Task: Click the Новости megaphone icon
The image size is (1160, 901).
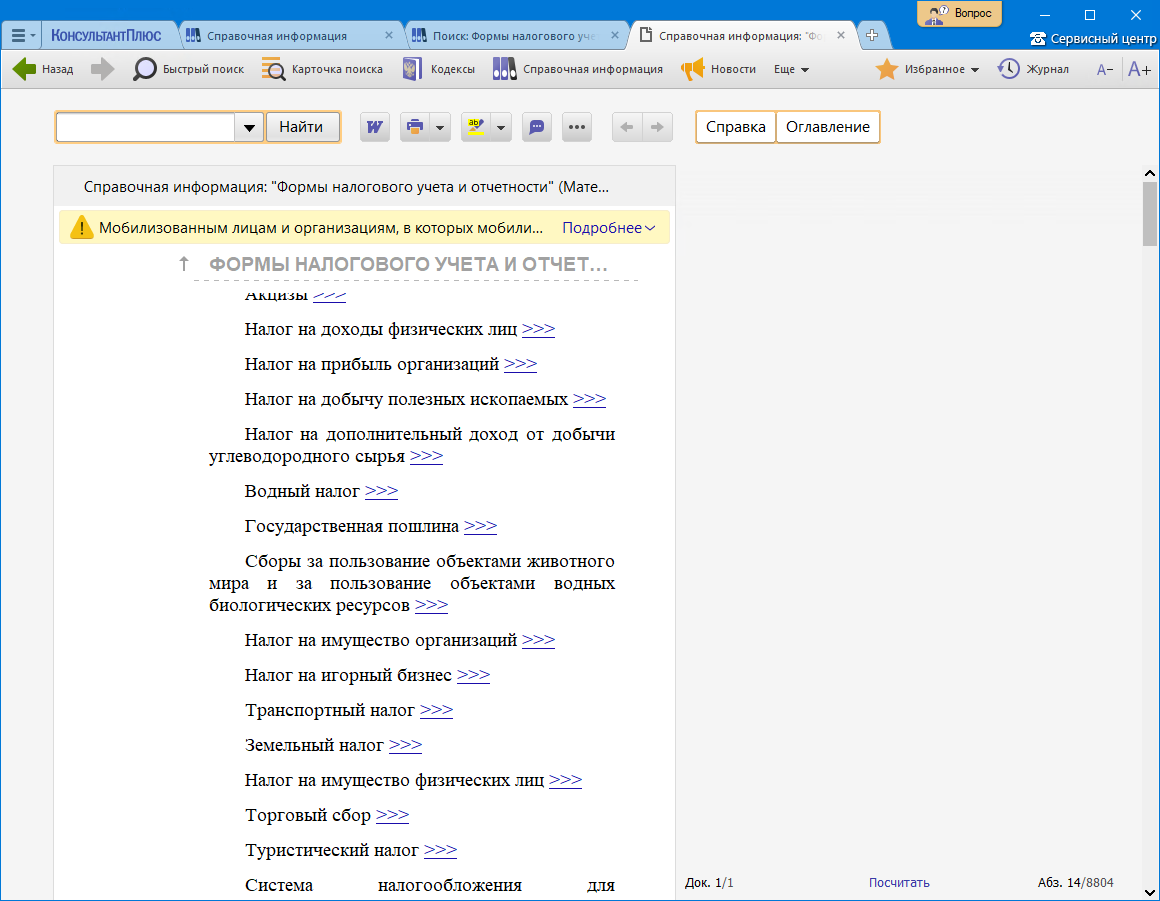Action: click(693, 70)
